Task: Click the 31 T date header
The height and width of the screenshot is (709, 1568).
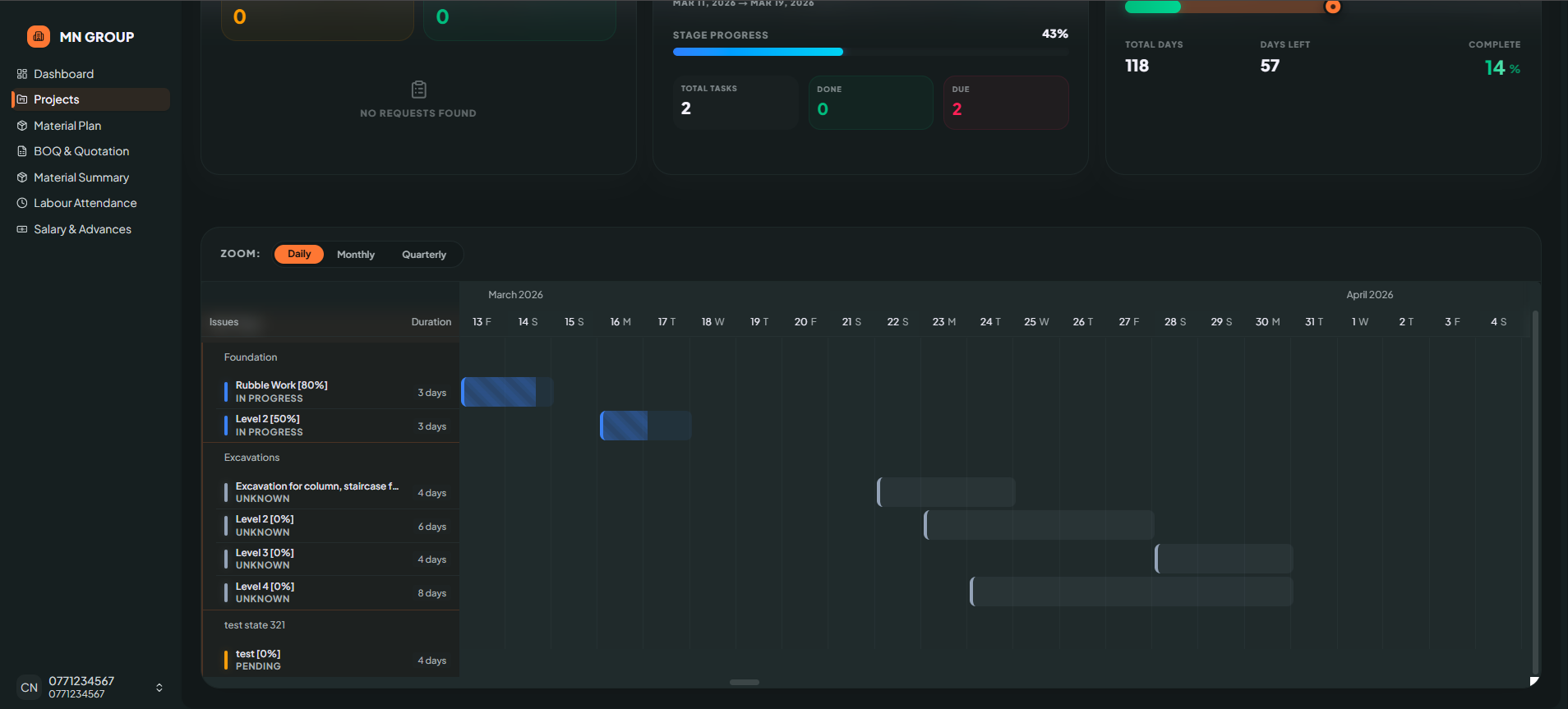Action: click(x=1314, y=322)
